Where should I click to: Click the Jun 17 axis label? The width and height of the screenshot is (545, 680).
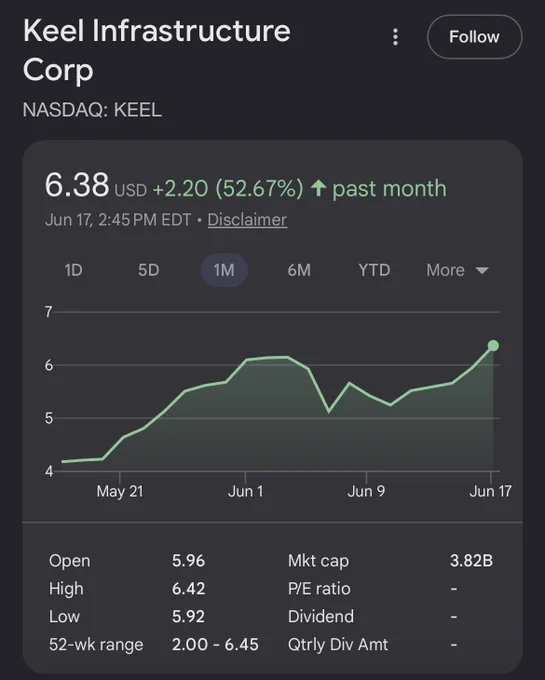click(490, 491)
